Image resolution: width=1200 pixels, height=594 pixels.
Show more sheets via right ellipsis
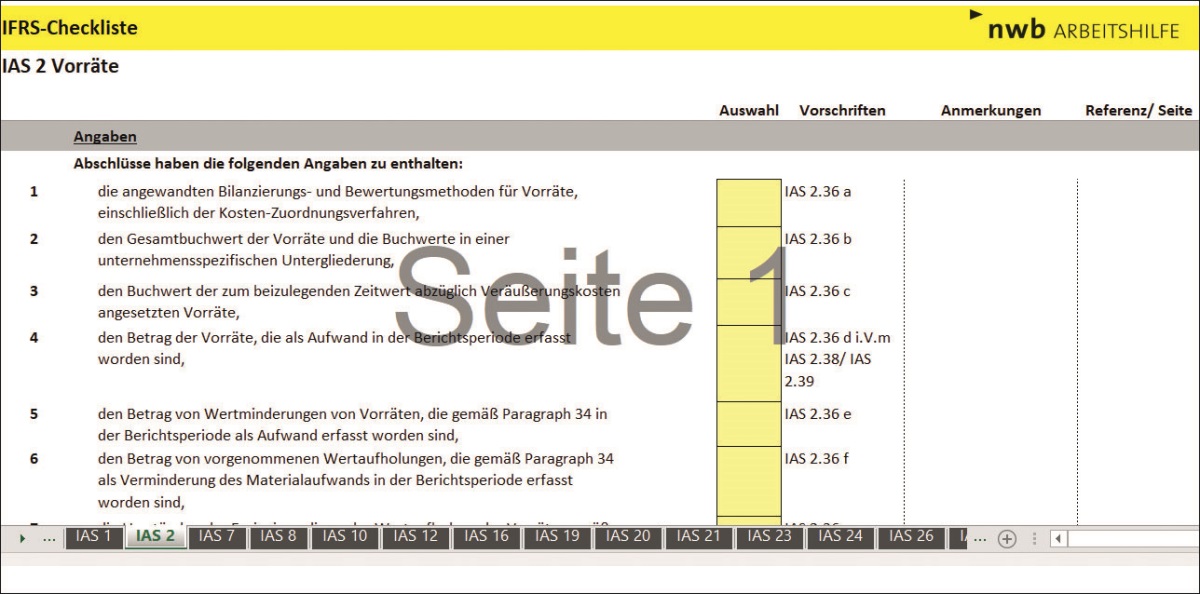point(978,538)
